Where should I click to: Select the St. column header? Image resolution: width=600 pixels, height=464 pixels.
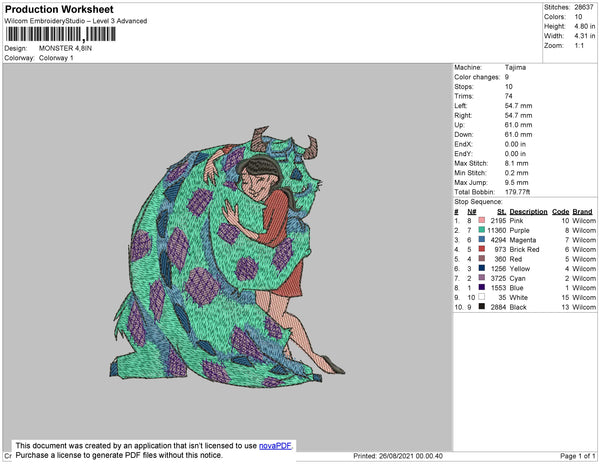[x=501, y=212]
